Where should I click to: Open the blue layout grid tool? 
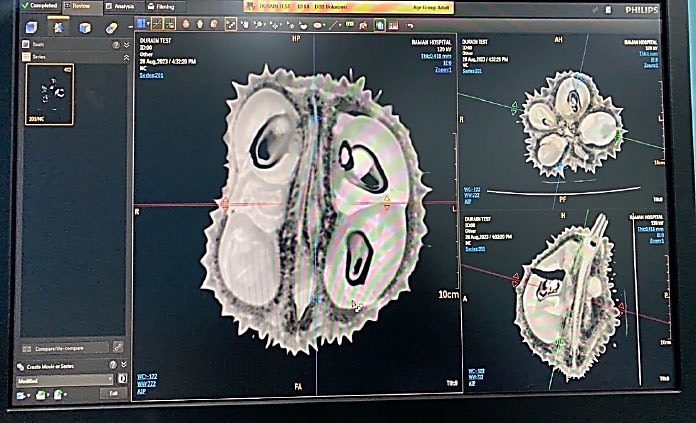(144, 23)
